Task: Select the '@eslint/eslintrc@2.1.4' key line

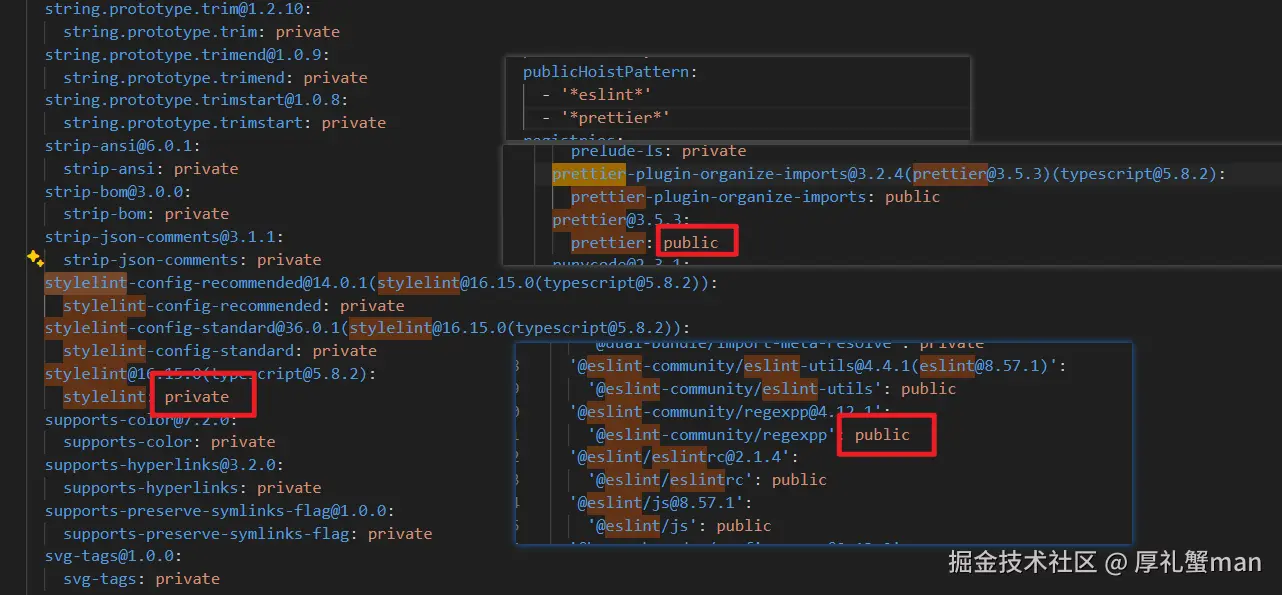Action: (684, 458)
